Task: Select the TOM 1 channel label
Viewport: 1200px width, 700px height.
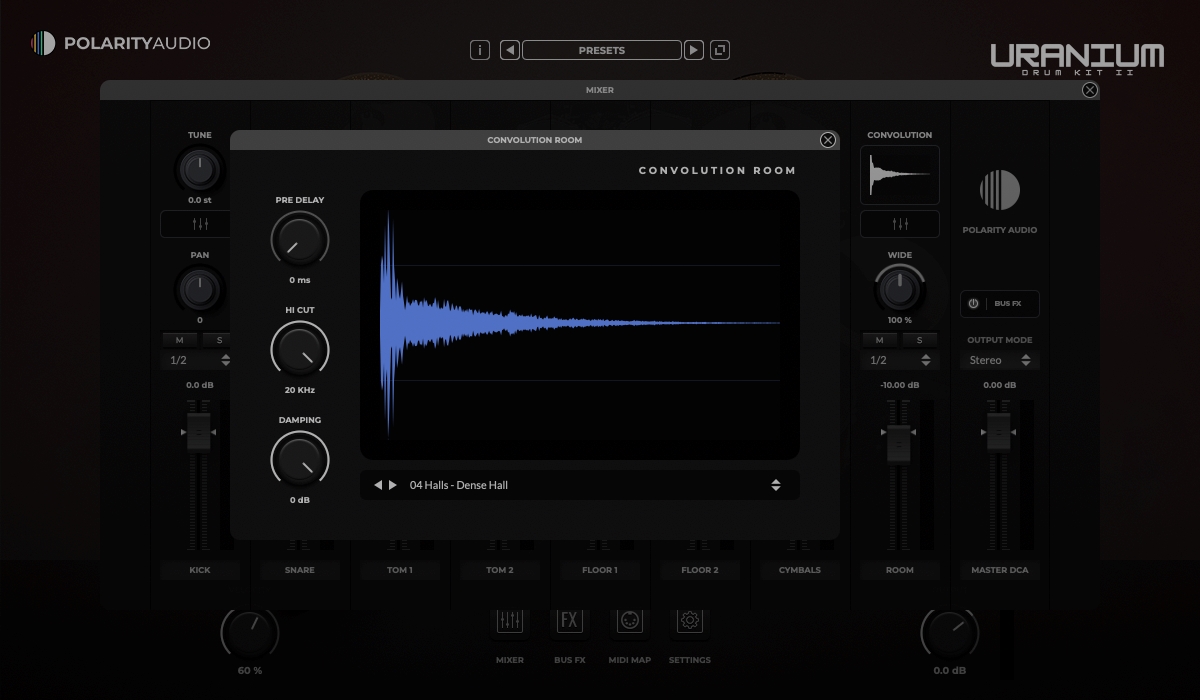Action: tap(400, 570)
